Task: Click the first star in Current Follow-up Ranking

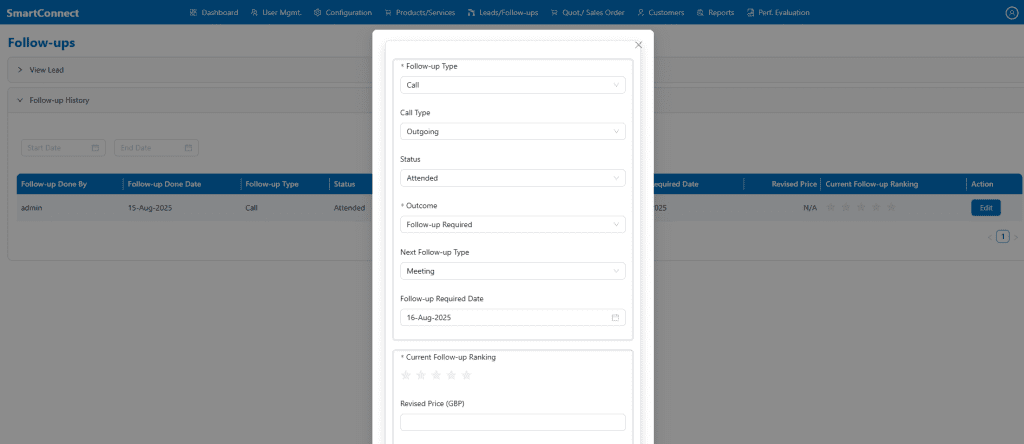Action: pos(406,375)
